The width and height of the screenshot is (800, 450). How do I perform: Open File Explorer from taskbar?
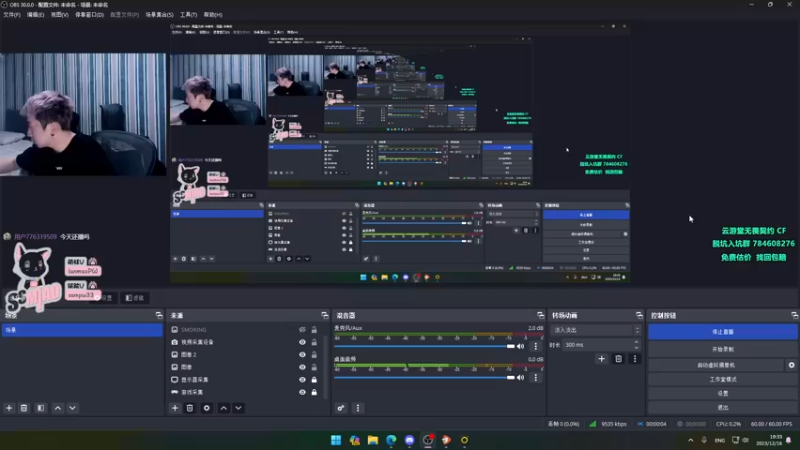click(x=373, y=440)
